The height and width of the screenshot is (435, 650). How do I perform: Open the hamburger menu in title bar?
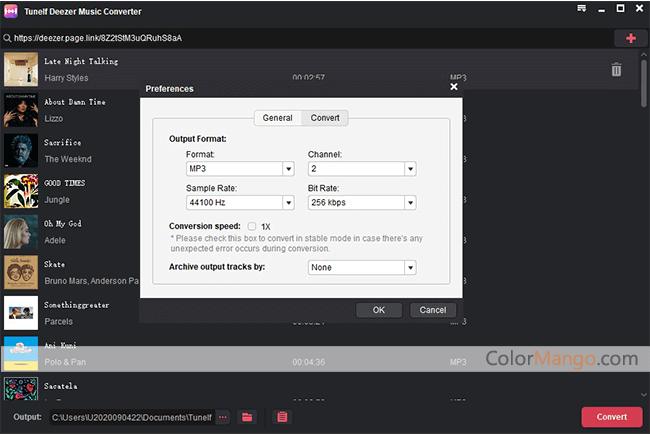tap(582, 10)
